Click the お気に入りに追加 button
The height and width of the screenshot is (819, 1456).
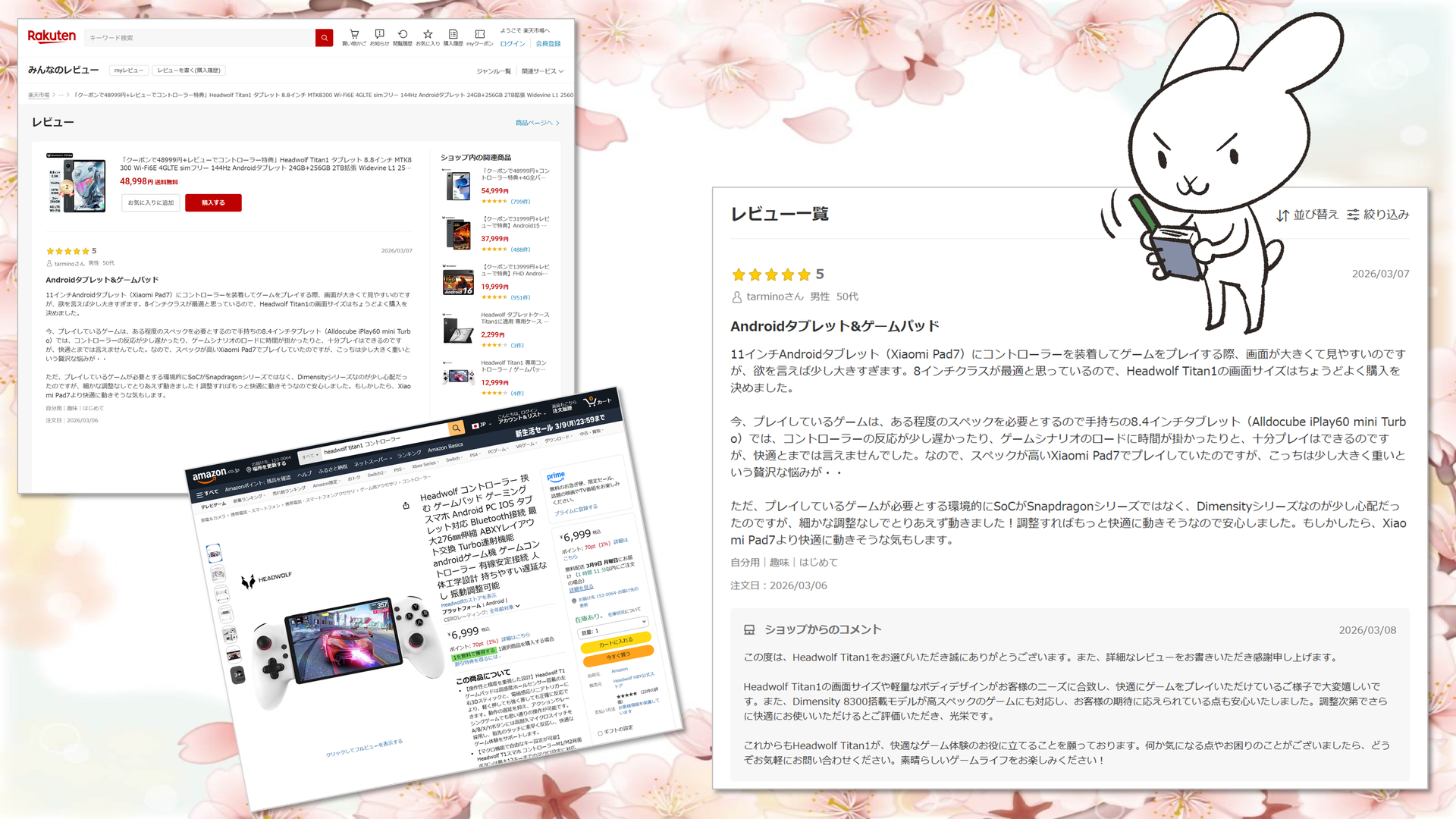[x=150, y=202]
